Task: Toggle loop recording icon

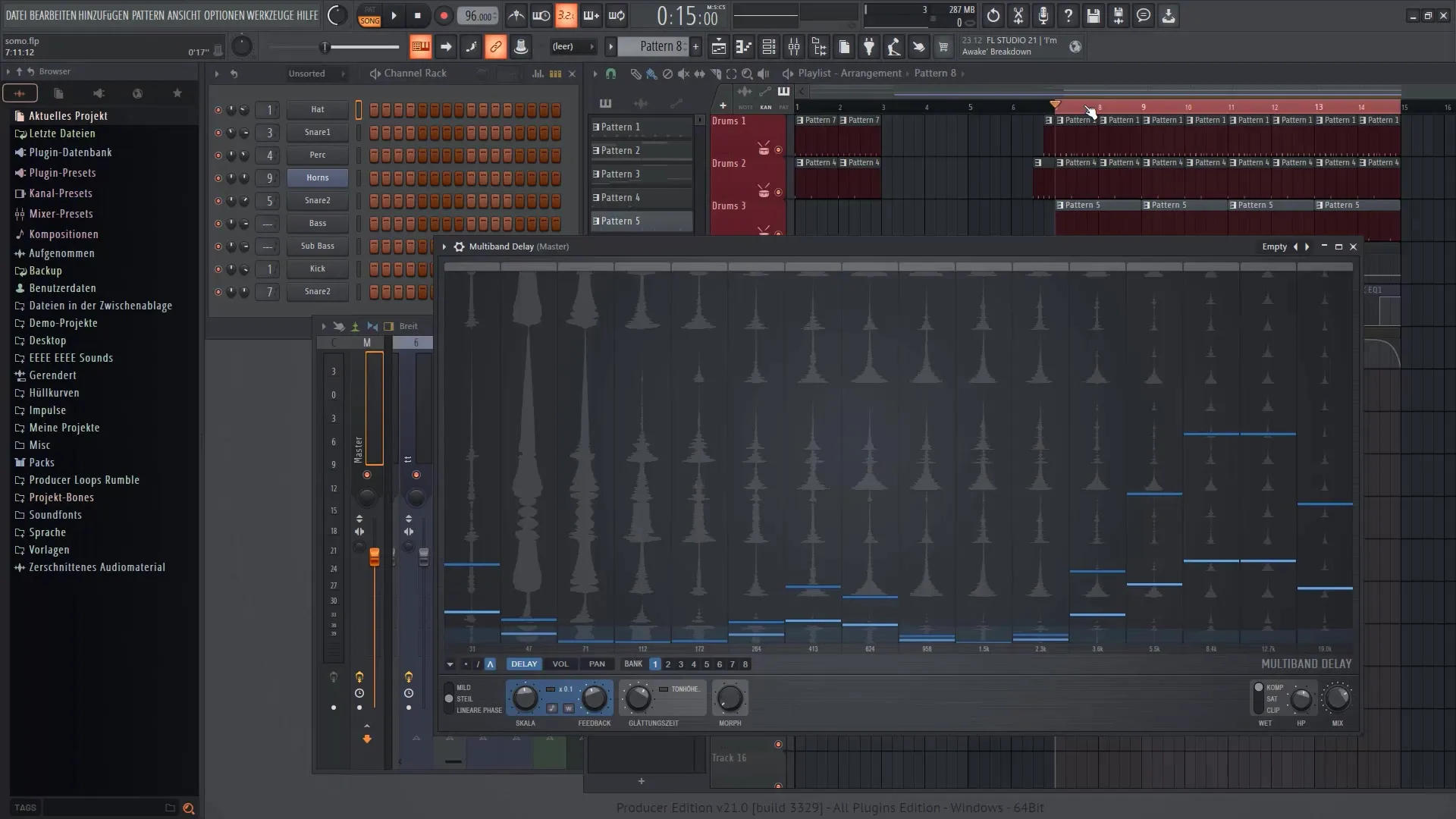Action: click(x=617, y=15)
